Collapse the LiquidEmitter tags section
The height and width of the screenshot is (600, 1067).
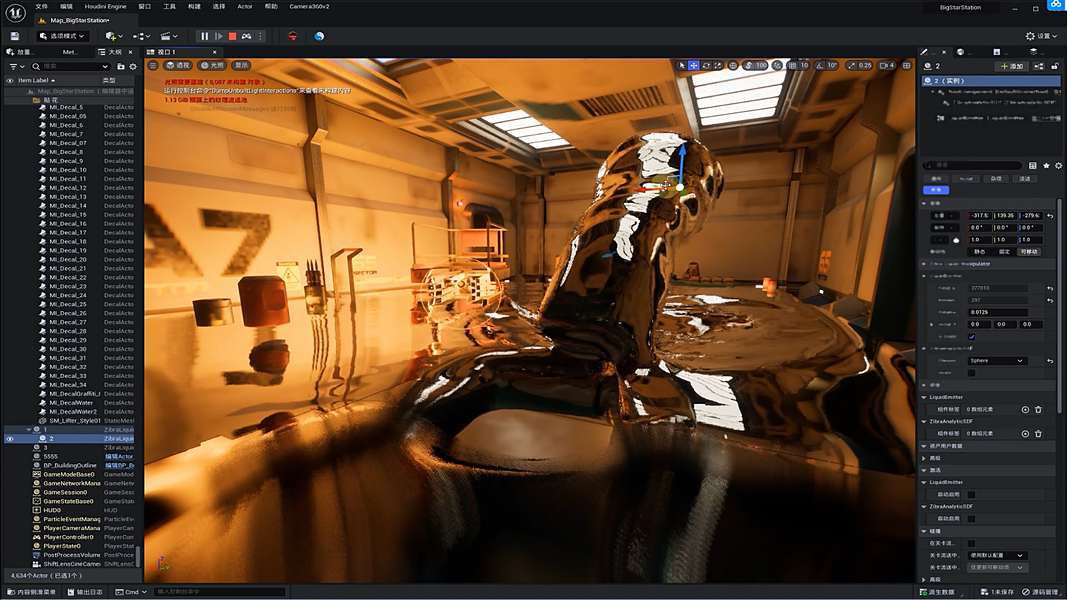click(924, 397)
